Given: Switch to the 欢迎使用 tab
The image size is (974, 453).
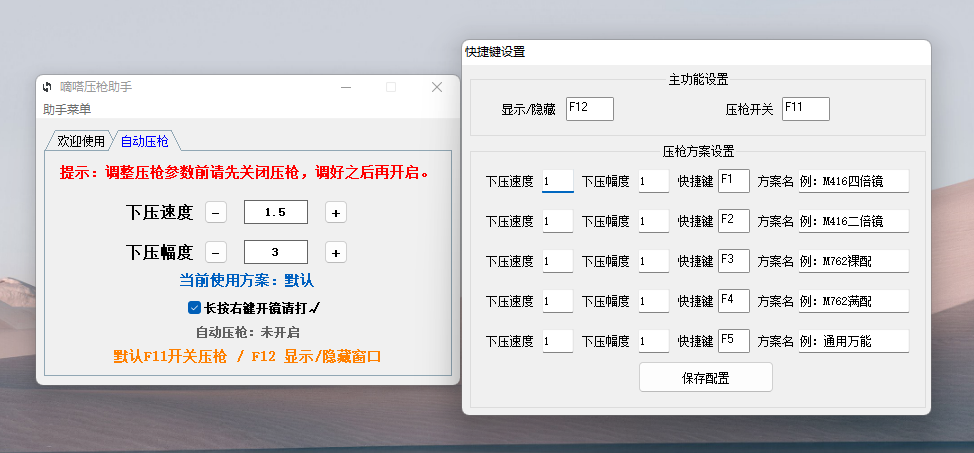Looking at the screenshot, I should 80,141.
